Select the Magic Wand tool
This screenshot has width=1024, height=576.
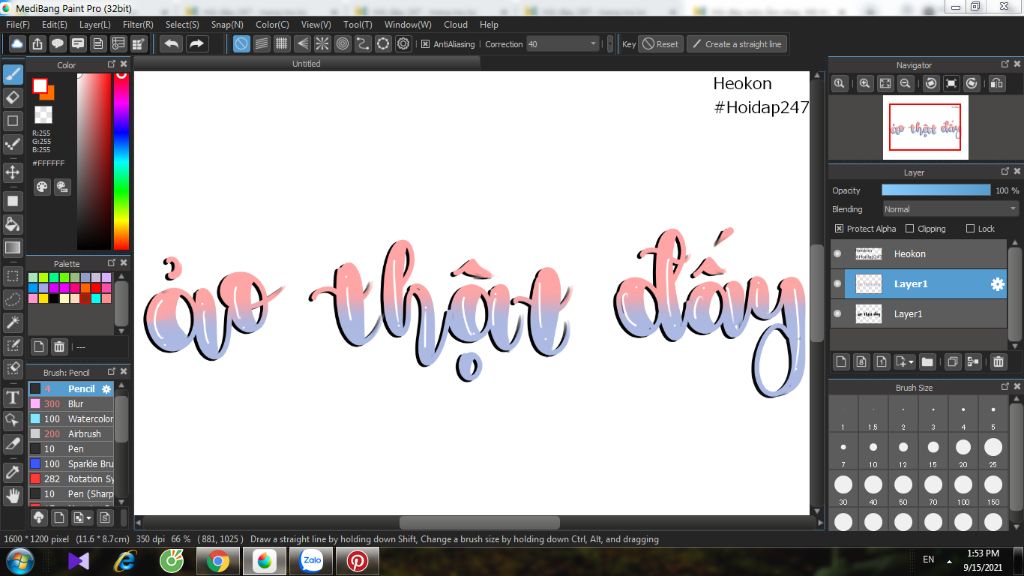point(12,322)
